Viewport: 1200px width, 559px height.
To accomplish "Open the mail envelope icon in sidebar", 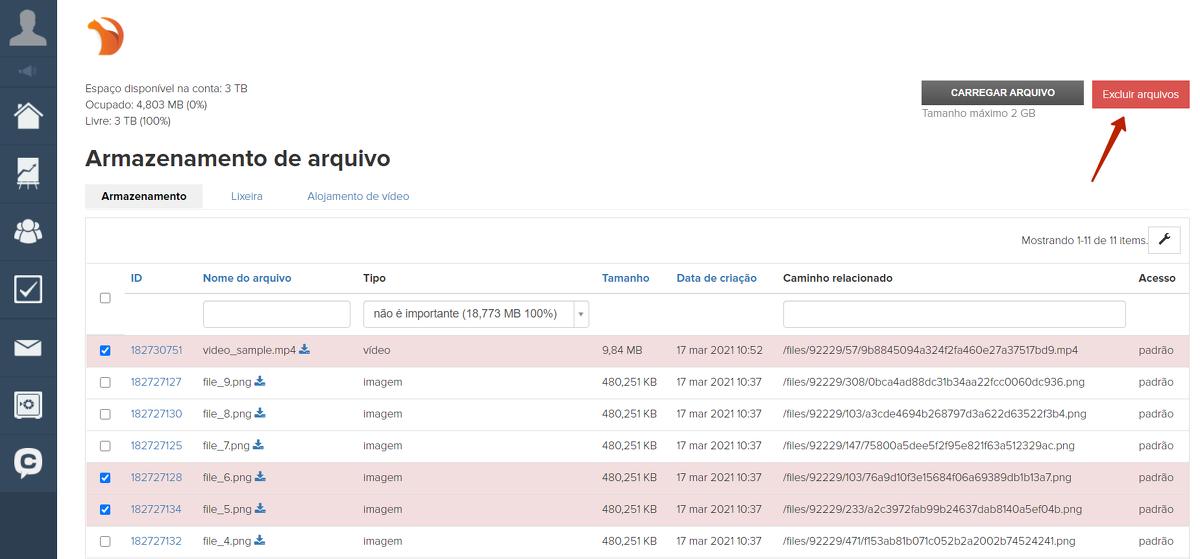I will (x=28, y=347).
